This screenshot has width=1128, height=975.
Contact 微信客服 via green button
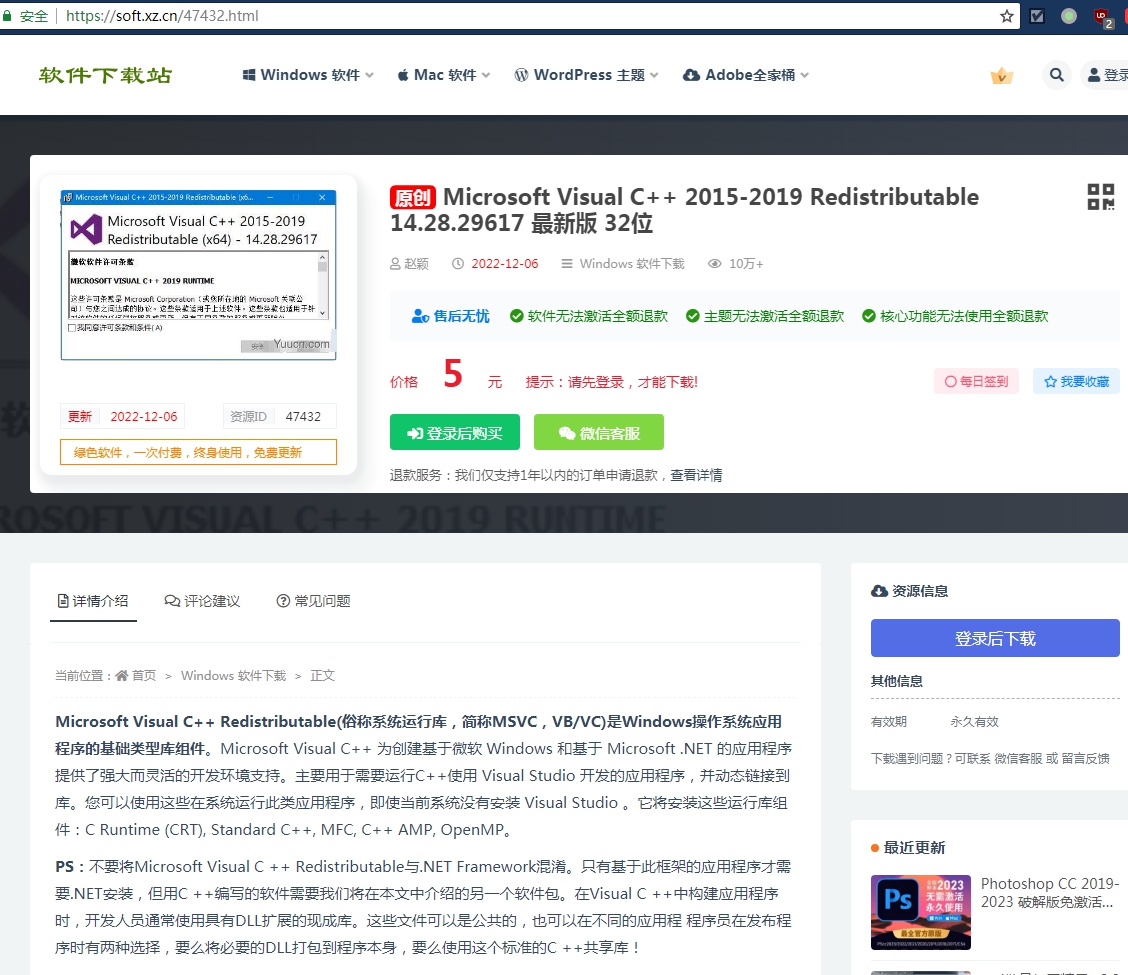point(599,432)
